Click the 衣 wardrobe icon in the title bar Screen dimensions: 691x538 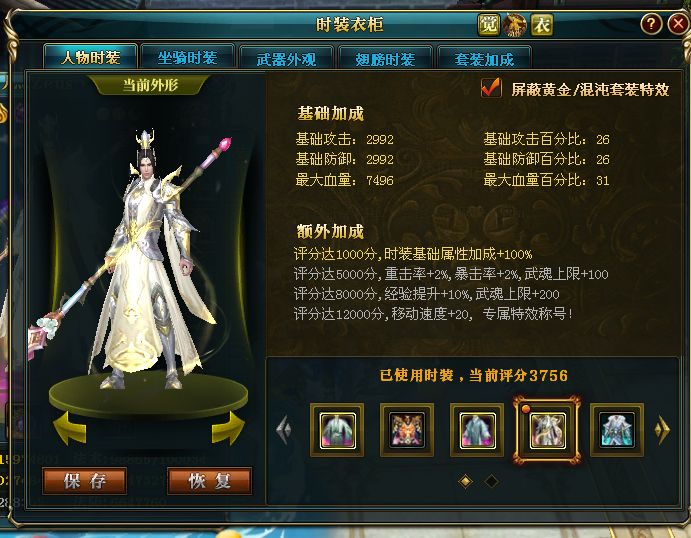pyautogui.click(x=542, y=25)
